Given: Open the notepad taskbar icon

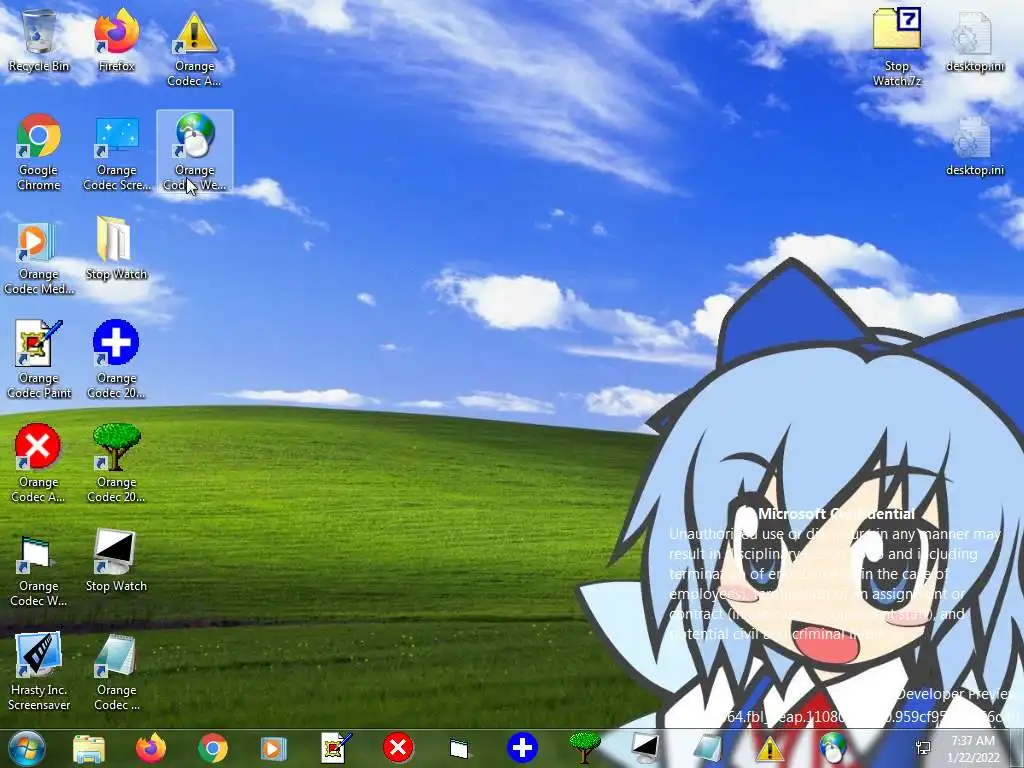Looking at the screenshot, I should (x=707, y=748).
